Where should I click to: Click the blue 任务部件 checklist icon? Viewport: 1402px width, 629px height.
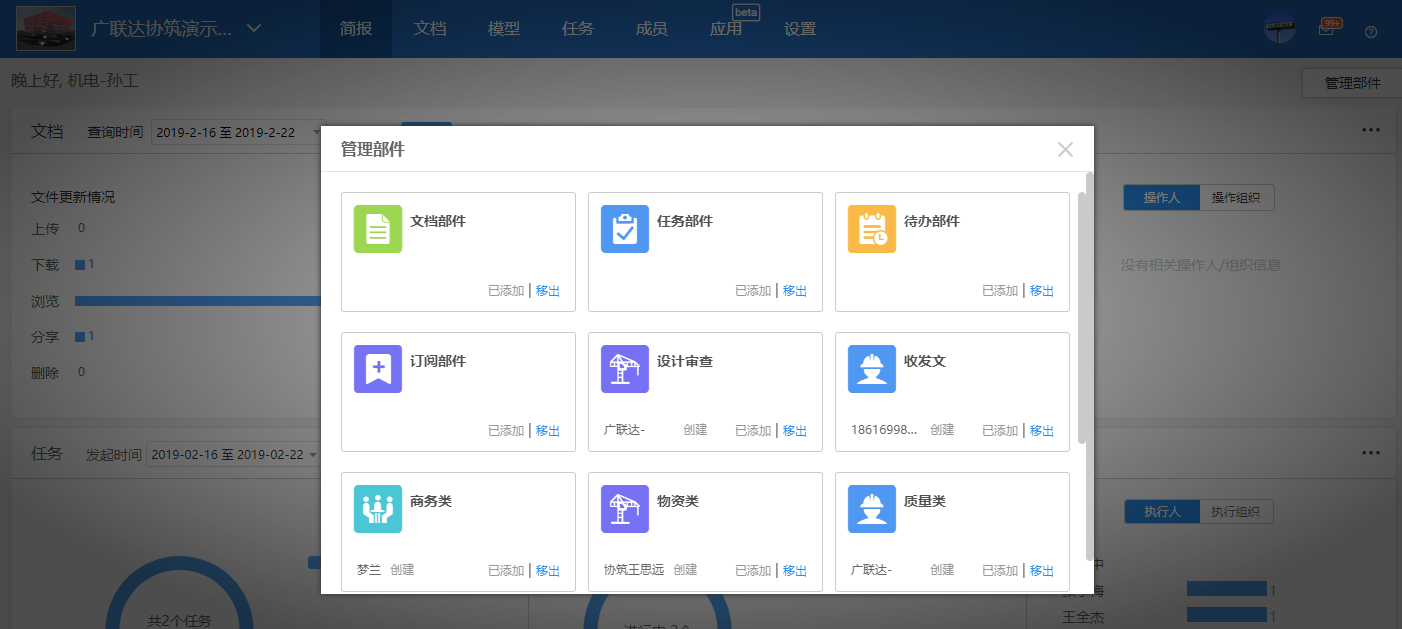(624, 228)
